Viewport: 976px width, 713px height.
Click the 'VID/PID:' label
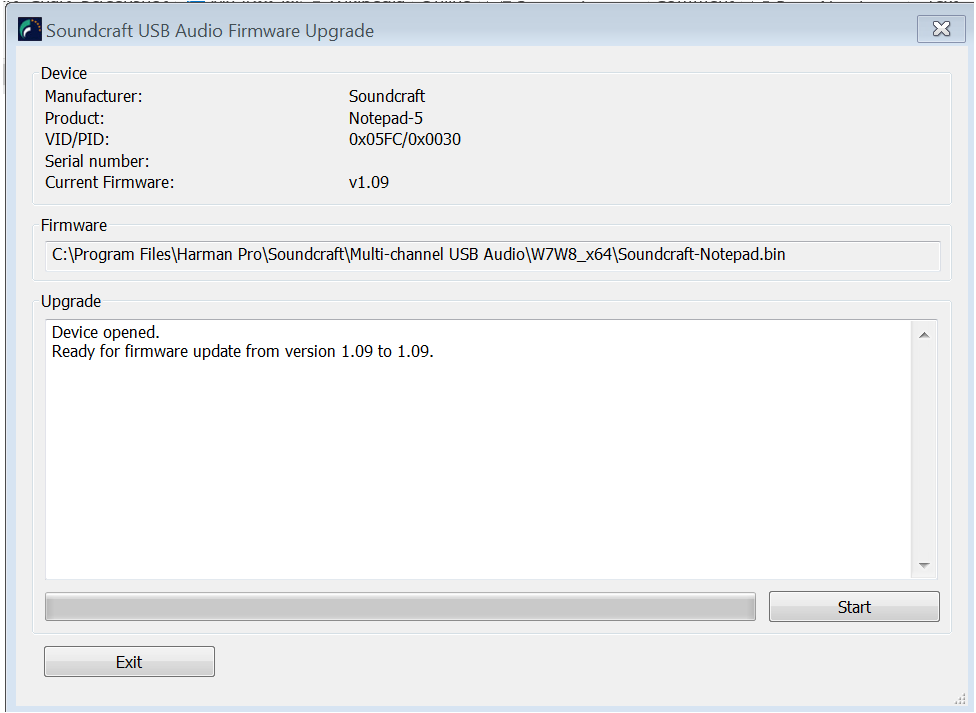point(77,139)
